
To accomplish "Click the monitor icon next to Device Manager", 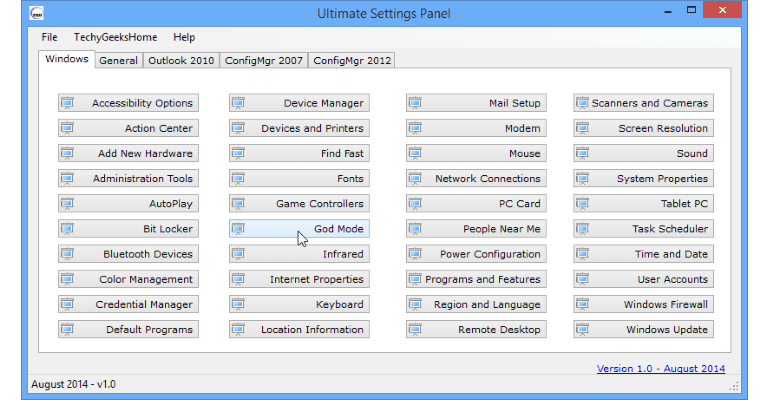I will pyautogui.click(x=239, y=103).
